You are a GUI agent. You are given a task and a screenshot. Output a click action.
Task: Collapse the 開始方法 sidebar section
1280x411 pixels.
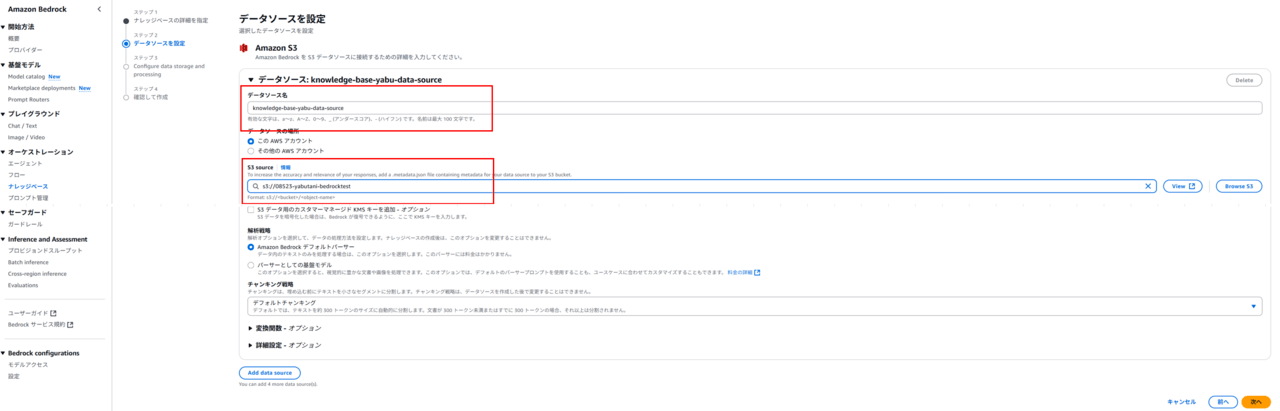click(x=3, y=27)
